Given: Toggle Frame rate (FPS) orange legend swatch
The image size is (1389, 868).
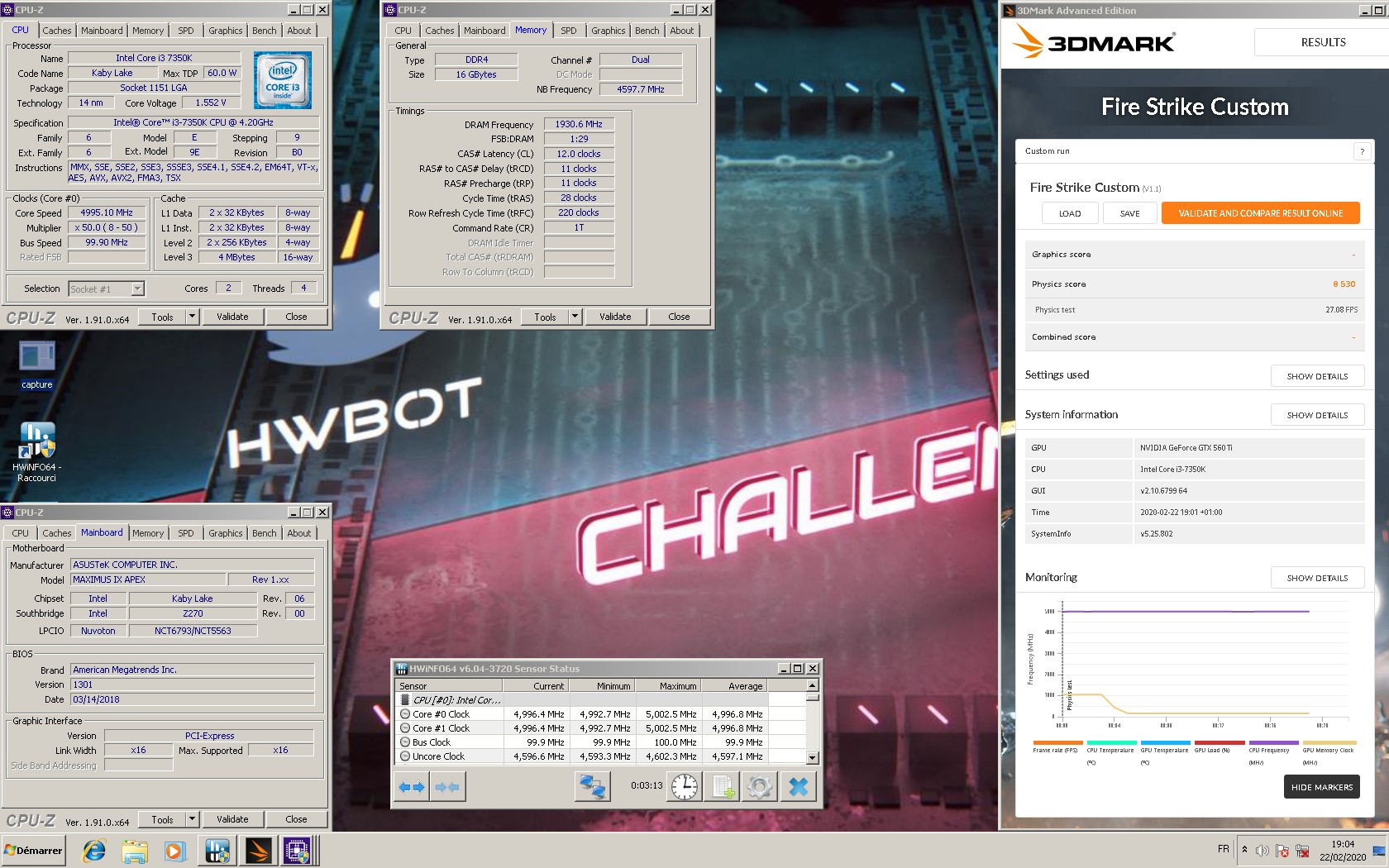Looking at the screenshot, I should click(x=1057, y=742).
